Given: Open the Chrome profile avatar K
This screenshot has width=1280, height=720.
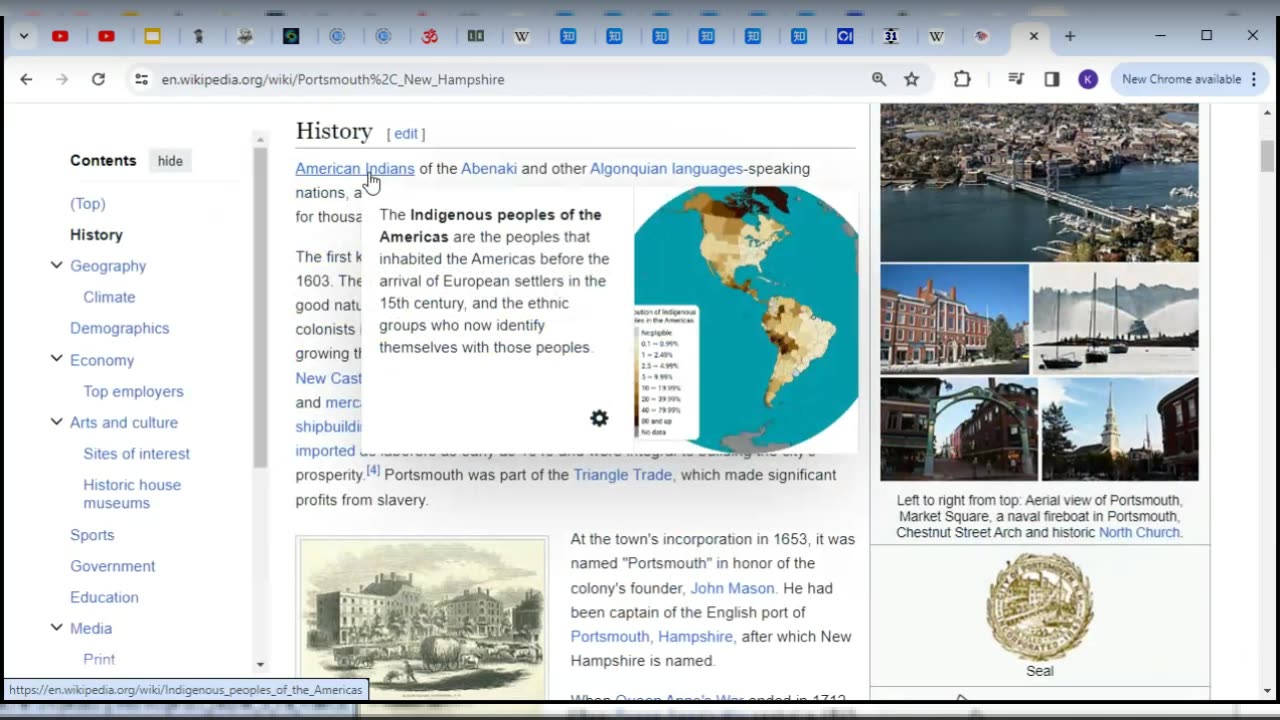Looking at the screenshot, I should point(1088,79).
